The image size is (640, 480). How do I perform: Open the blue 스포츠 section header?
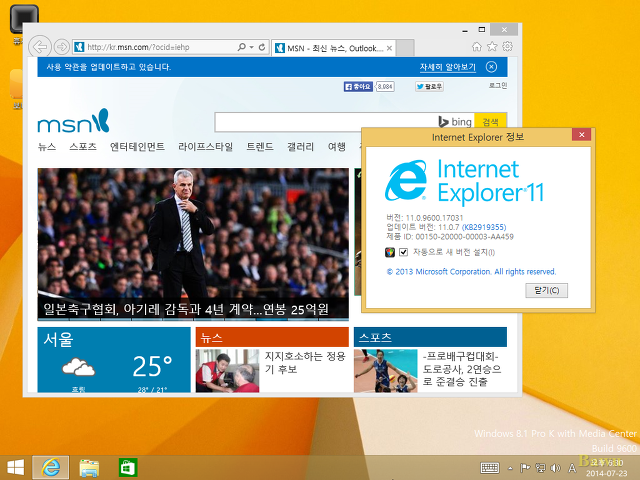[x=430, y=337]
